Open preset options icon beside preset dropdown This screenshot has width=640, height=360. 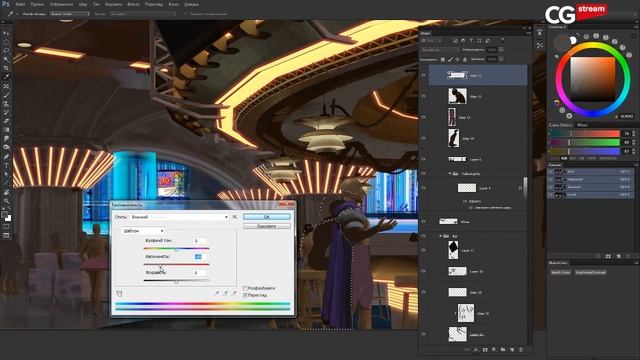(x=235, y=217)
